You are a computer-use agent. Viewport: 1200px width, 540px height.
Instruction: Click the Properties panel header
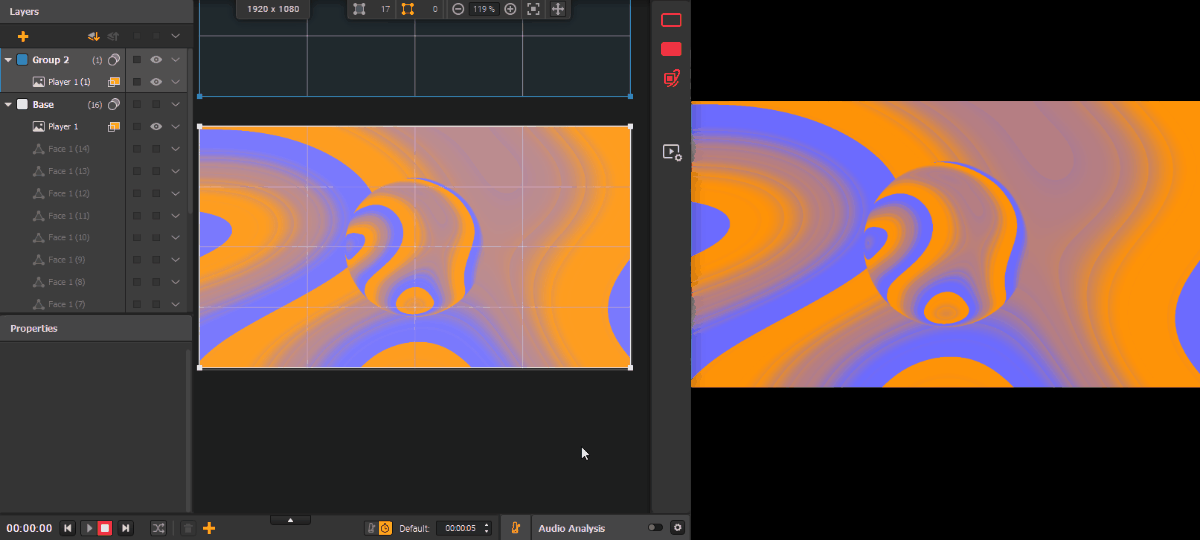(96, 328)
